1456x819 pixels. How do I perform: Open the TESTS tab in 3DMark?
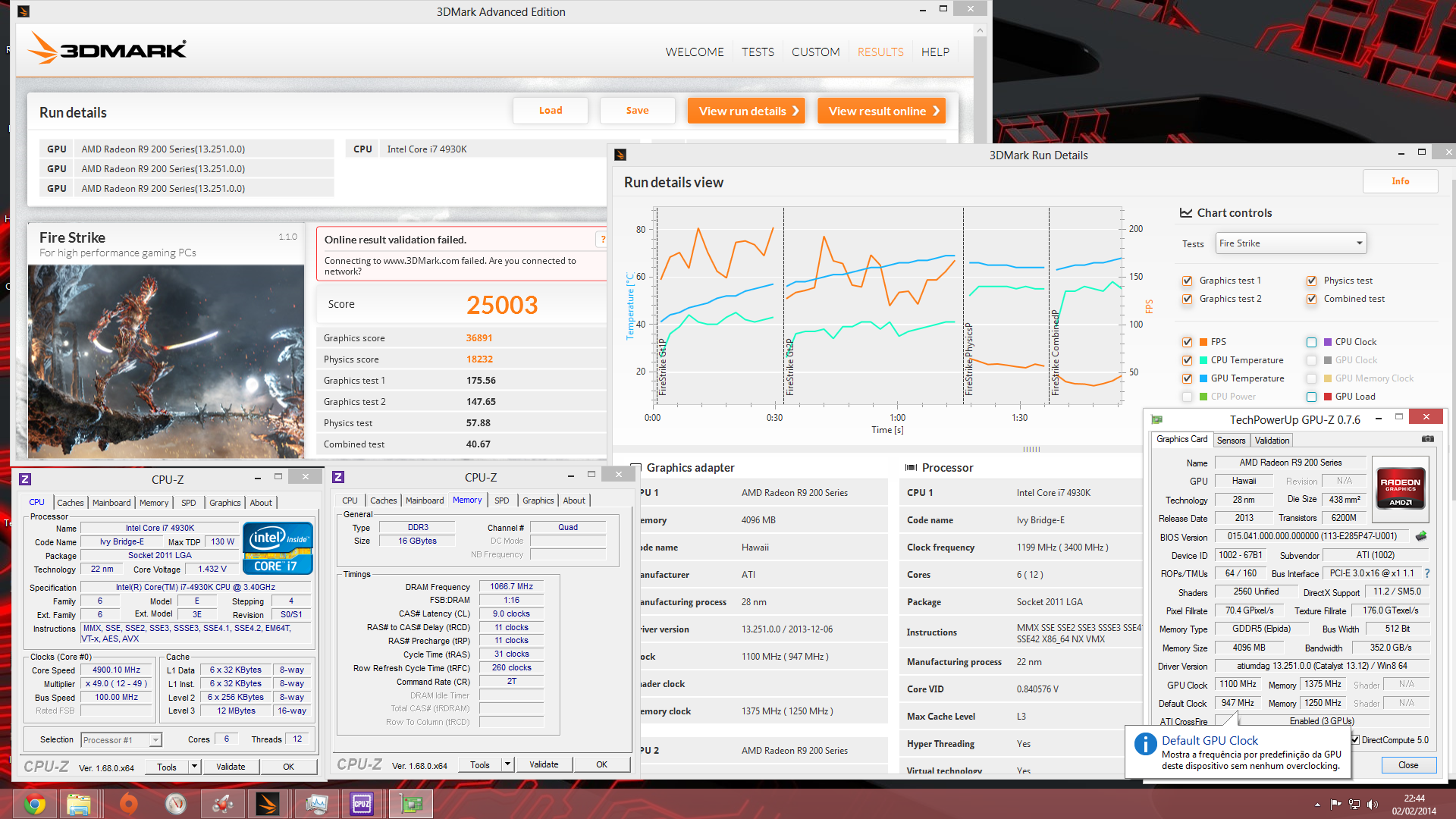pos(758,52)
